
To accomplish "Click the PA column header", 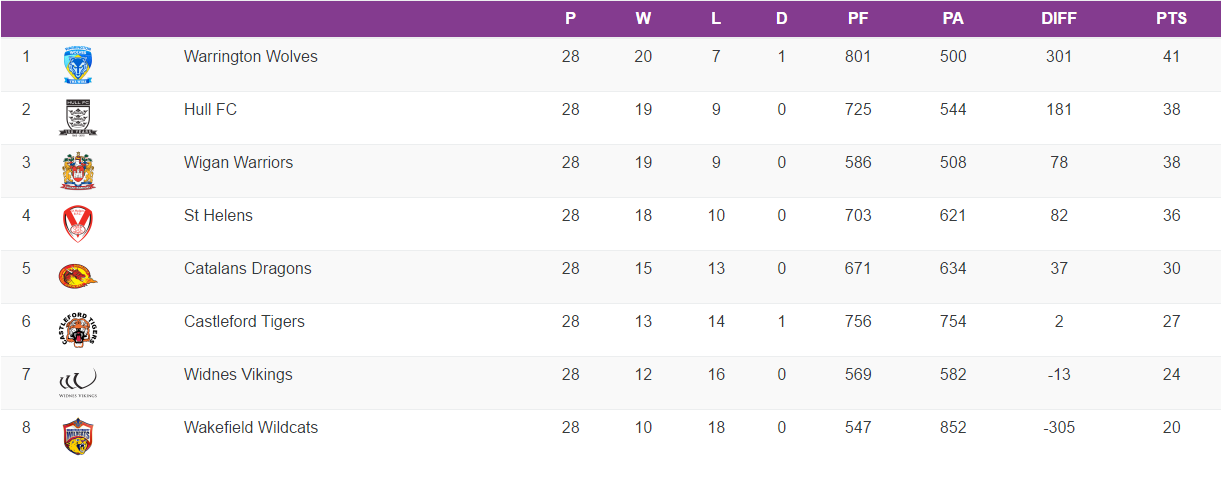I will 953,18.
